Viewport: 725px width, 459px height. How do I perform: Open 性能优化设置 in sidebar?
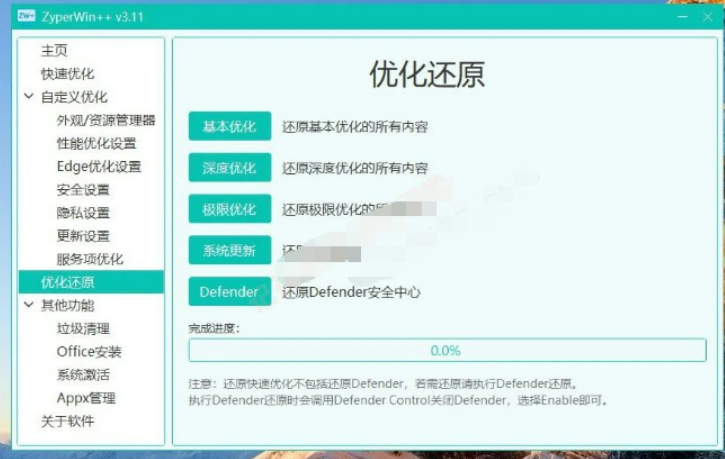pyautogui.click(x=96, y=143)
